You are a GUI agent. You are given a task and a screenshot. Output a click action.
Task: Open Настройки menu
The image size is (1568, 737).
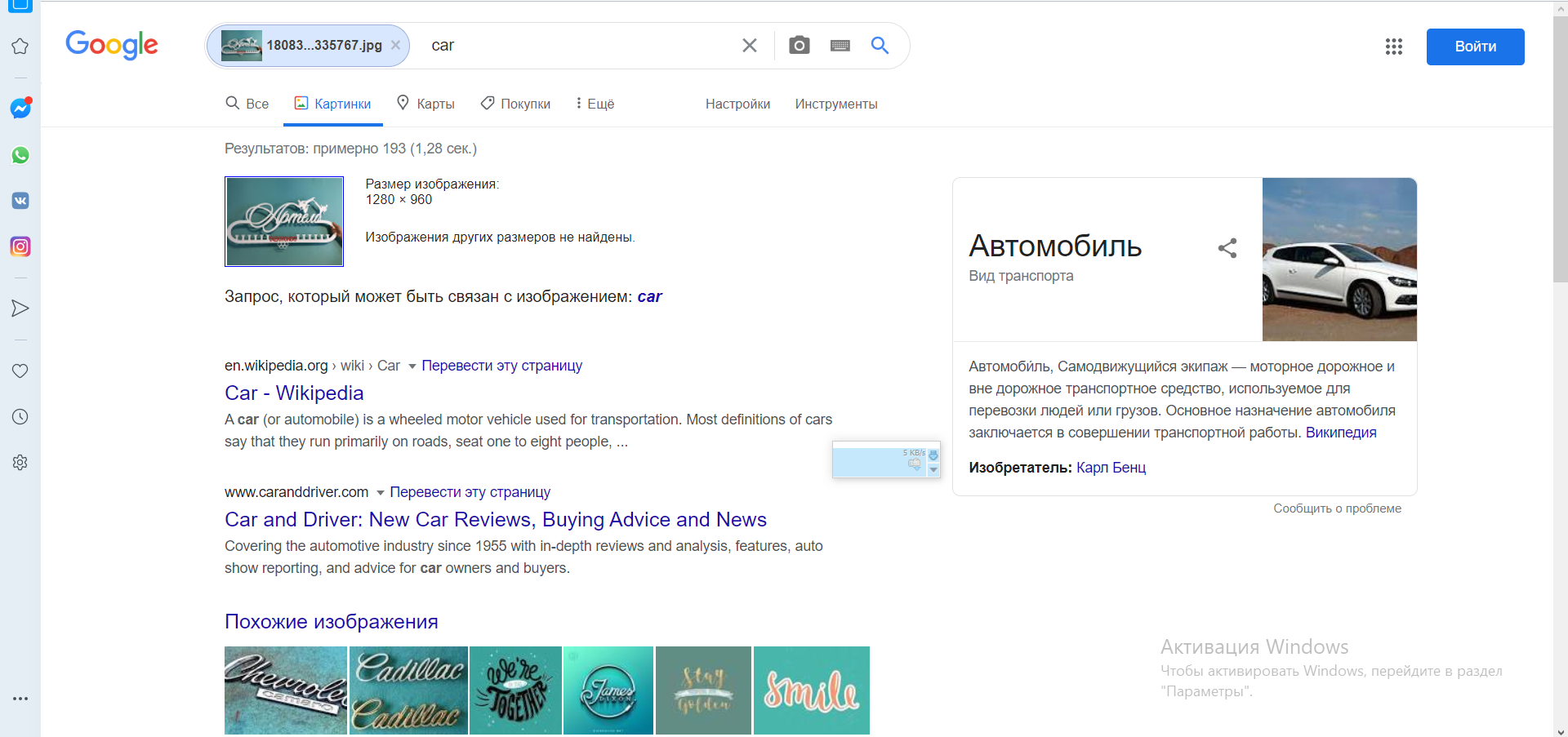pos(737,104)
